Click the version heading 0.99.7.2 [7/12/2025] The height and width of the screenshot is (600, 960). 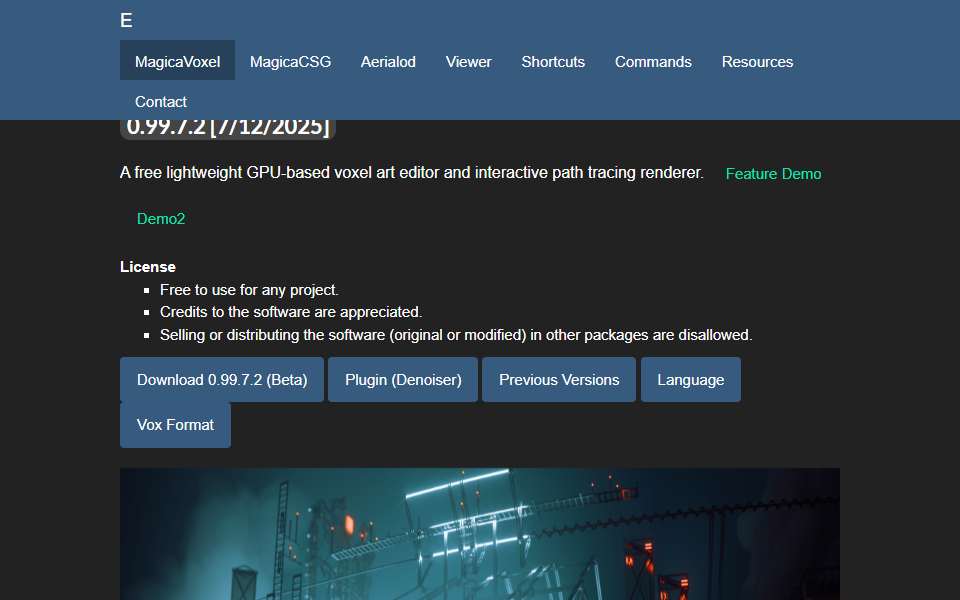pyautogui.click(x=228, y=129)
